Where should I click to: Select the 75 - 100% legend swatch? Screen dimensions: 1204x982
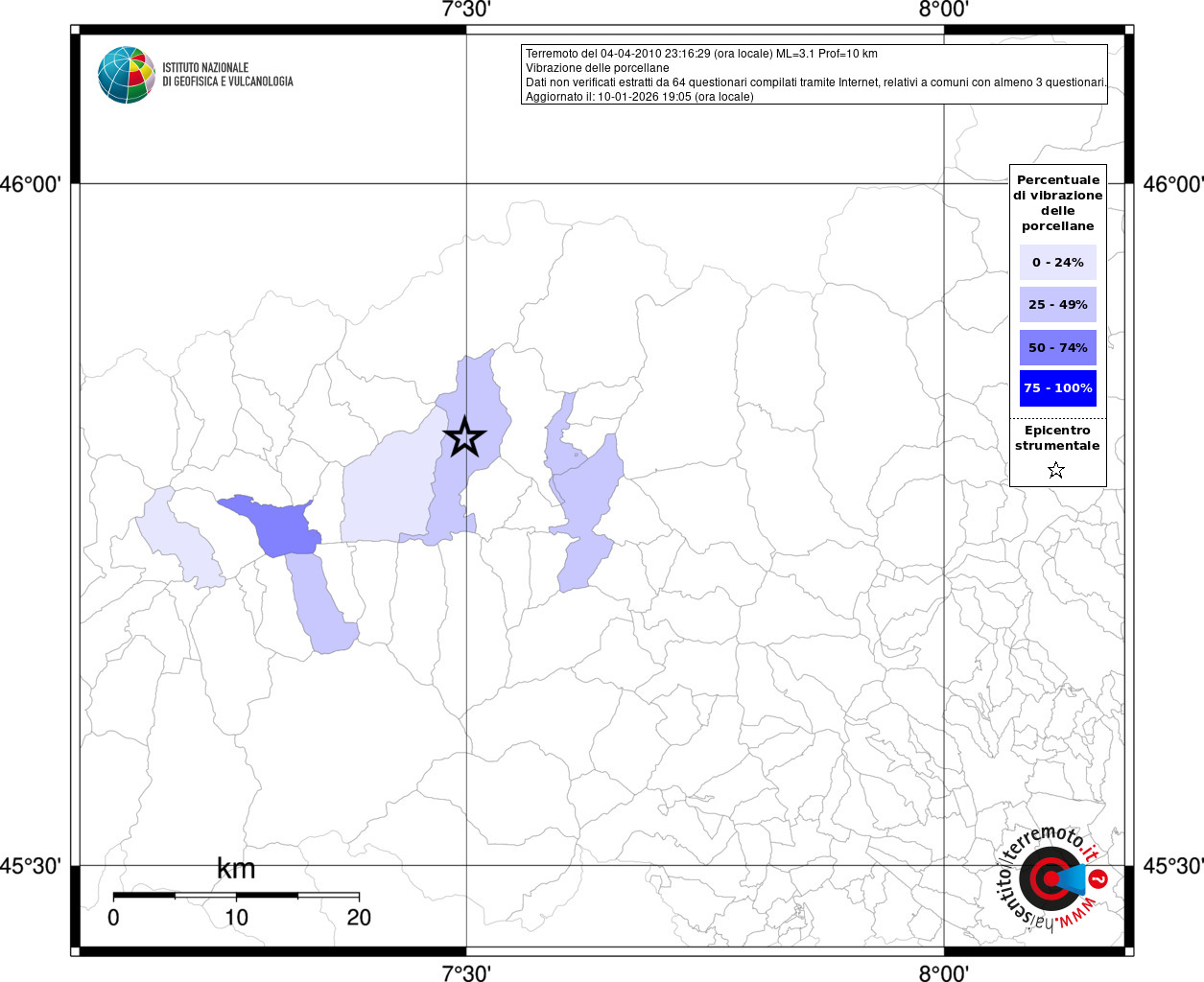click(x=1057, y=388)
